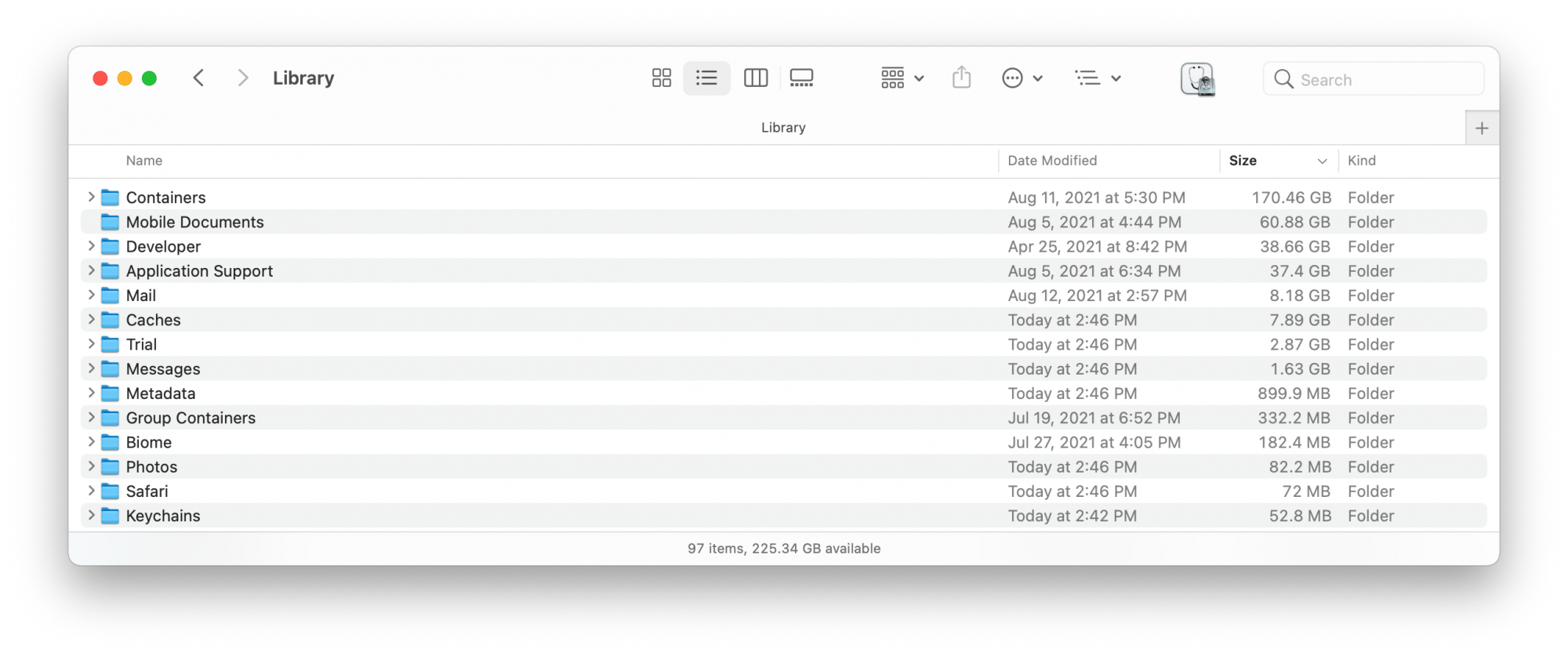
Task: Select the Mail folder icon
Action: (x=111, y=295)
